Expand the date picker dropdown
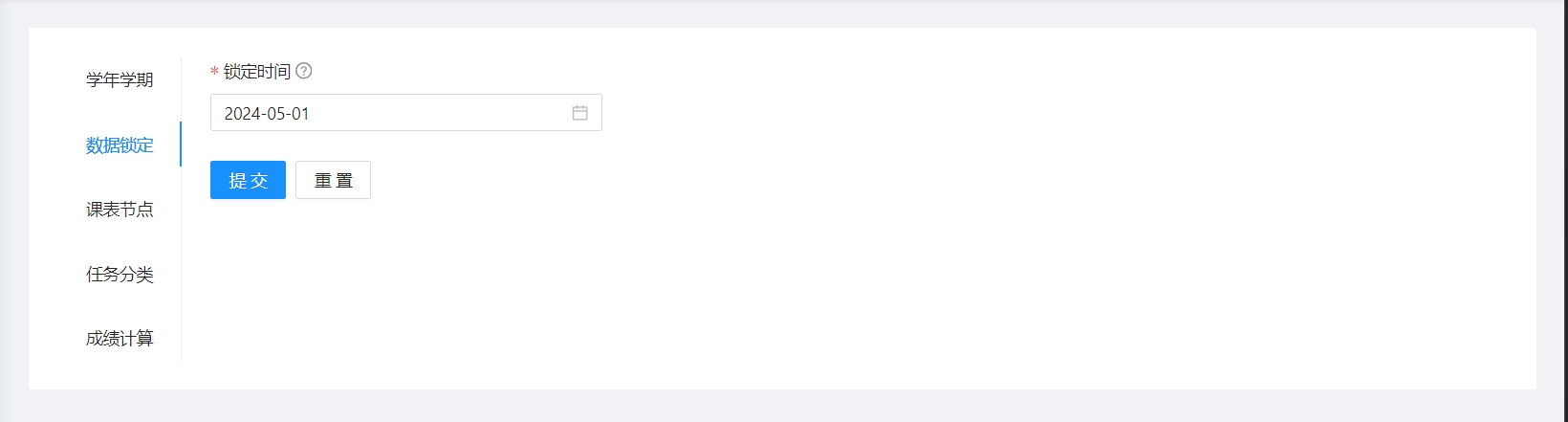This screenshot has width=1568, height=422. [x=579, y=113]
